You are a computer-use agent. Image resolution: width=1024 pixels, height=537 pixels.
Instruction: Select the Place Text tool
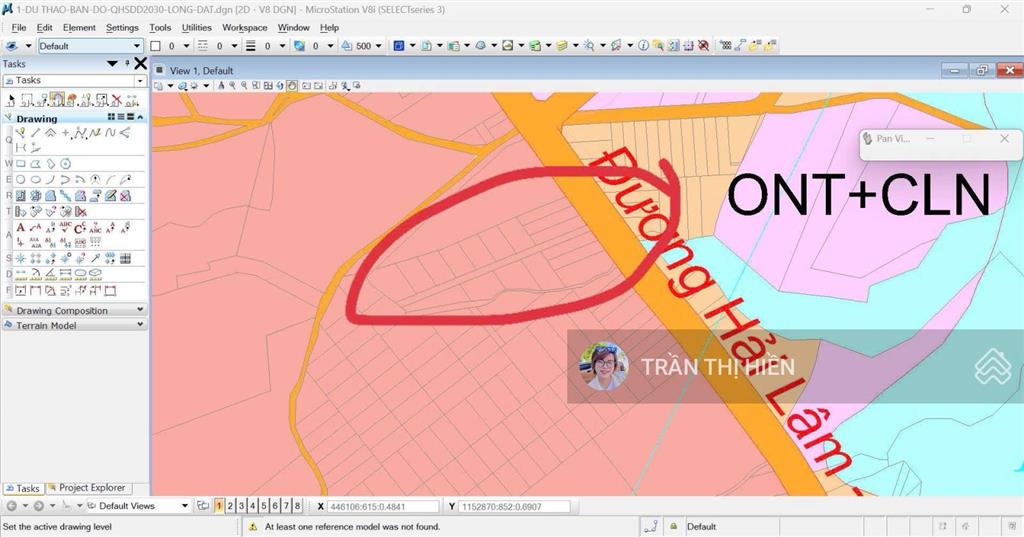(21, 227)
